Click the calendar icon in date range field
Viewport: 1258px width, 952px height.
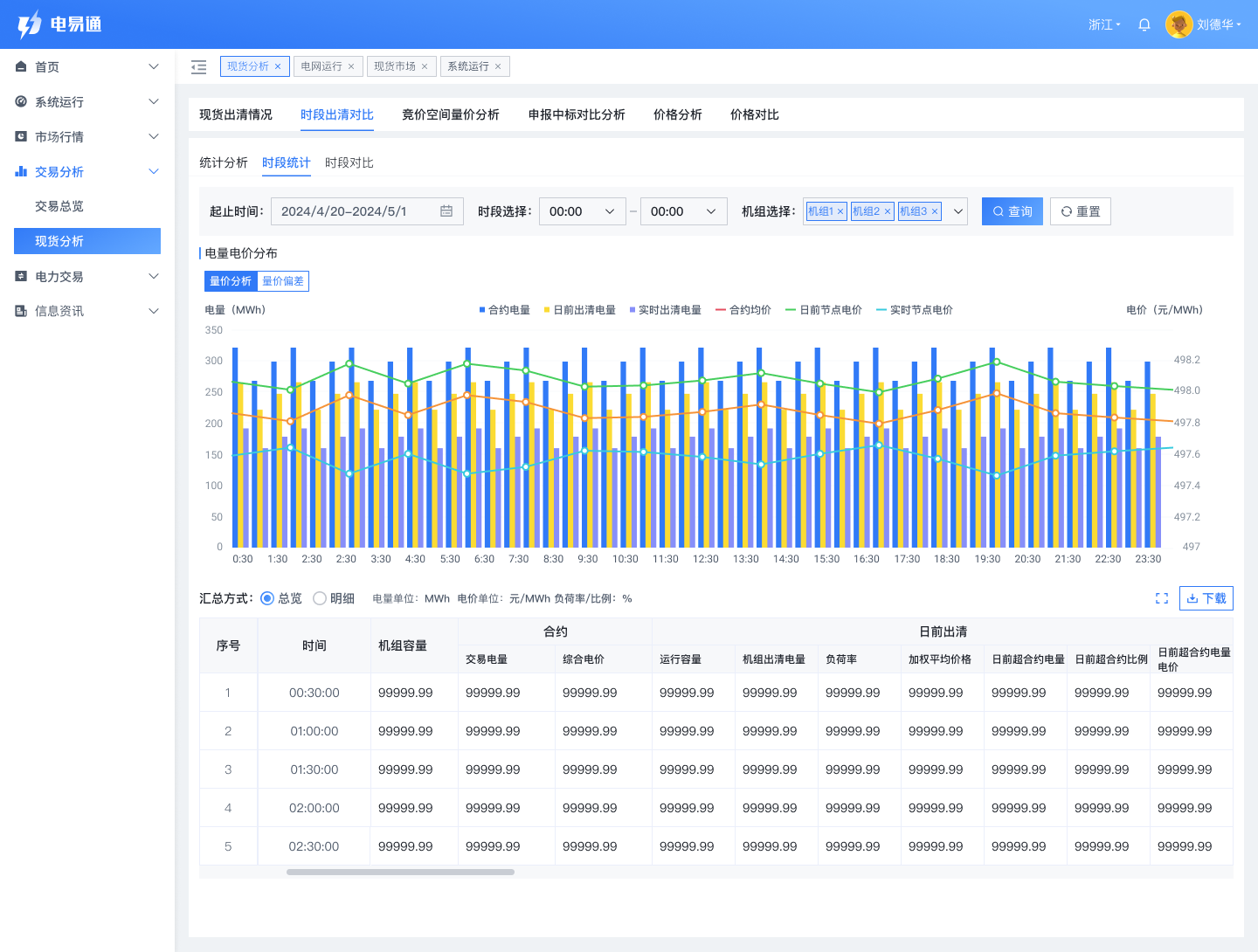click(446, 211)
